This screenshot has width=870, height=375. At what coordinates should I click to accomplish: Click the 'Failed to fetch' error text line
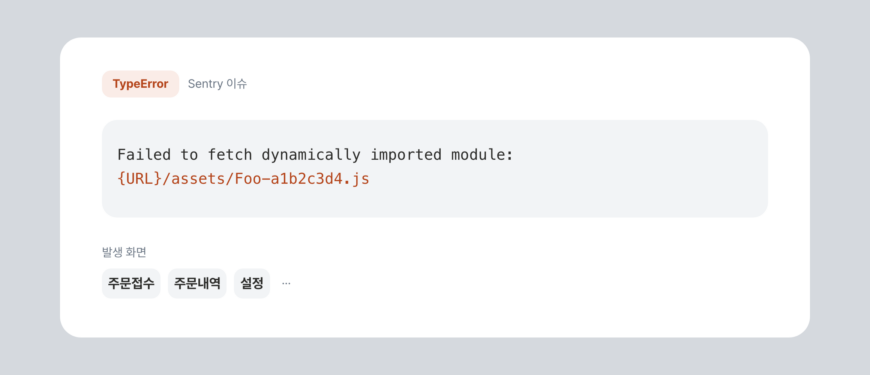click(315, 155)
